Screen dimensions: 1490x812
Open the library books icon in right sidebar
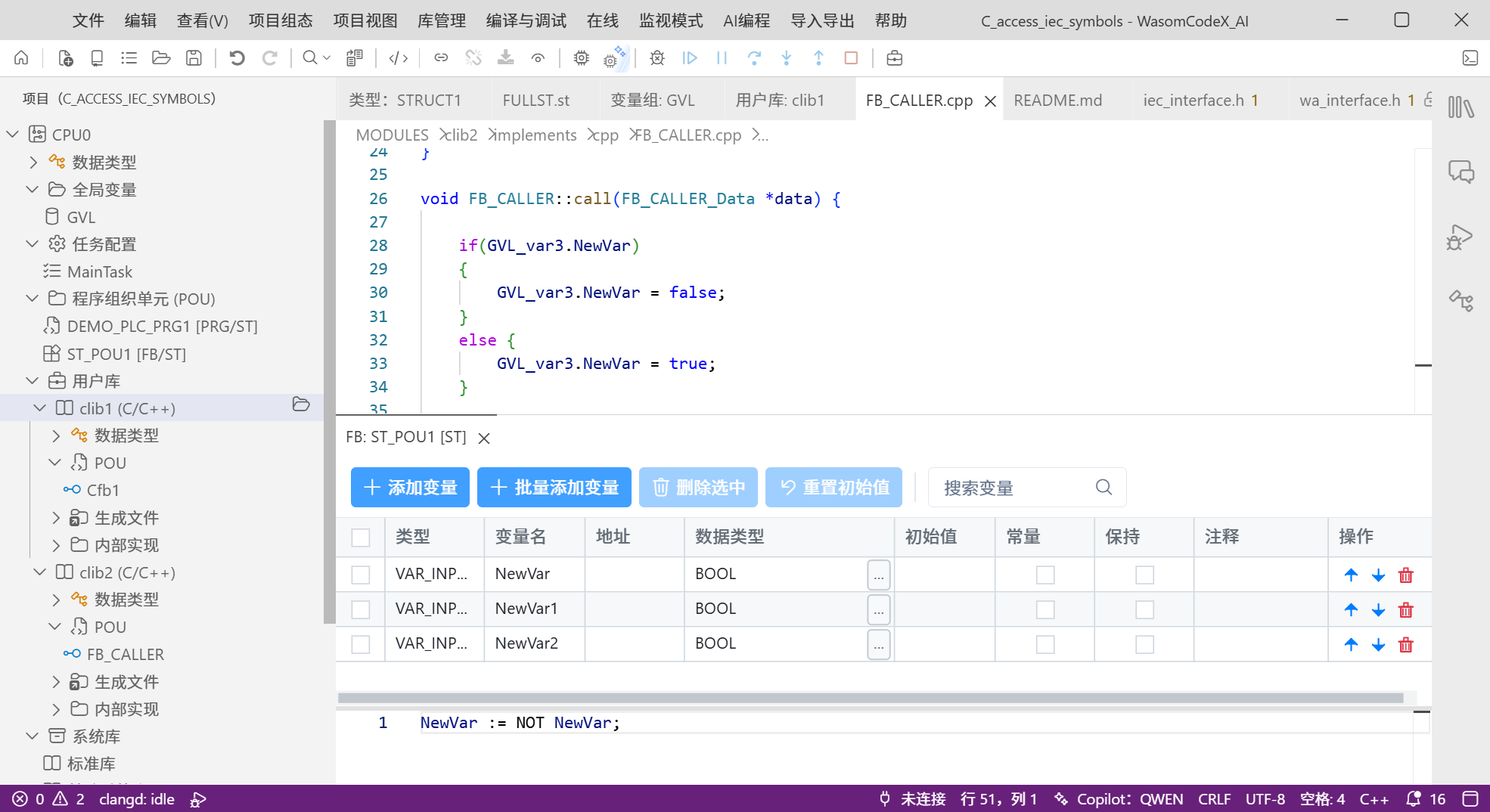click(1461, 107)
